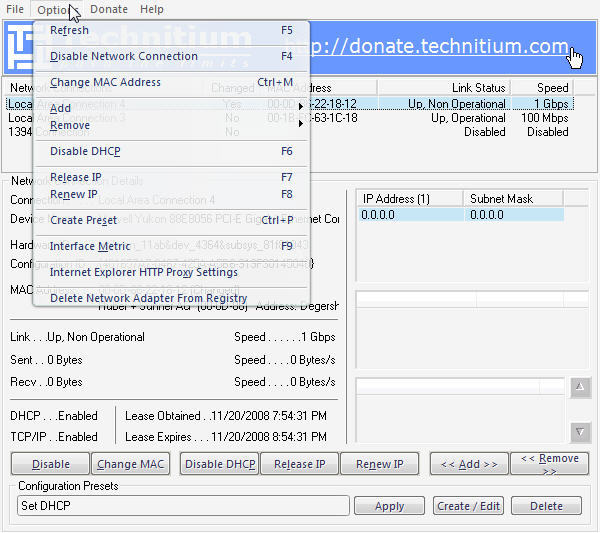Choose Renew IP from the menu
The image size is (600, 533).
[x=171, y=194]
